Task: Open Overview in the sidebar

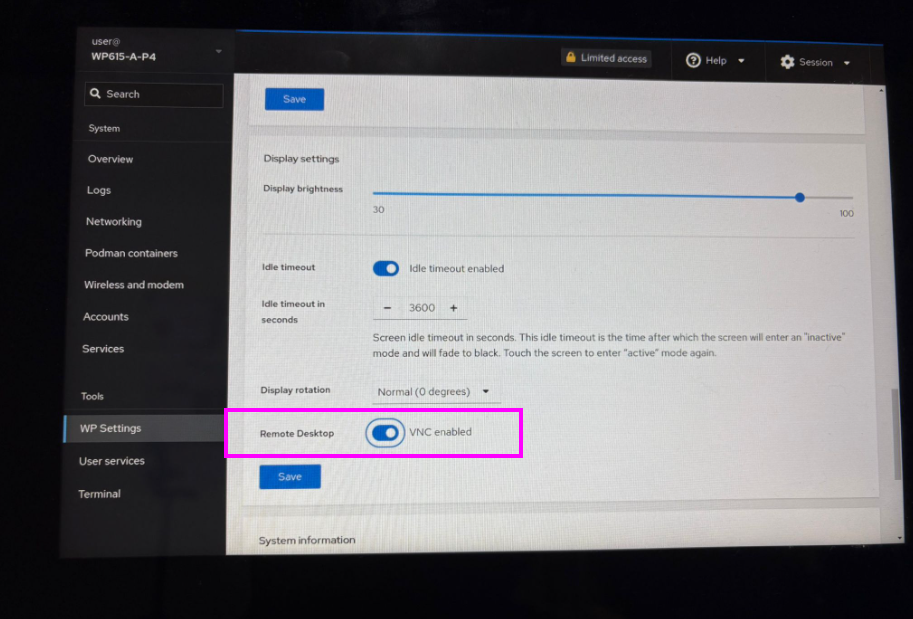Action: pyautogui.click(x=110, y=159)
